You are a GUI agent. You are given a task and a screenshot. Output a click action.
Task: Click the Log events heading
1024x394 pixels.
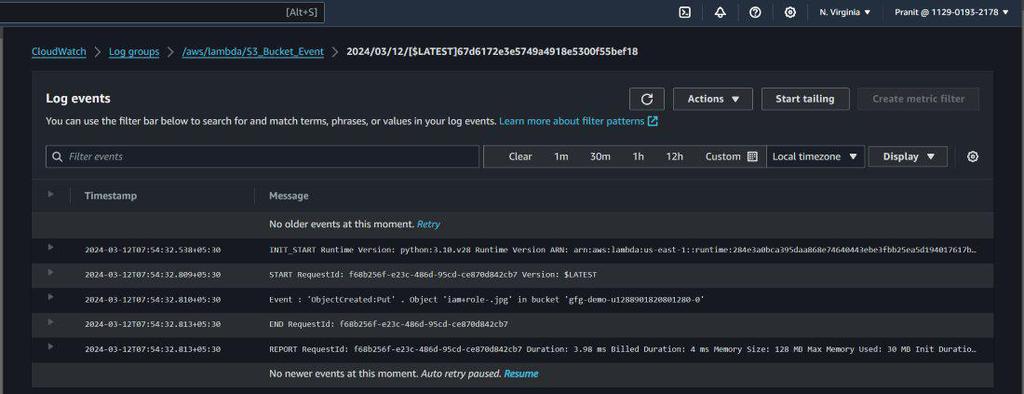[x=78, y=99]
